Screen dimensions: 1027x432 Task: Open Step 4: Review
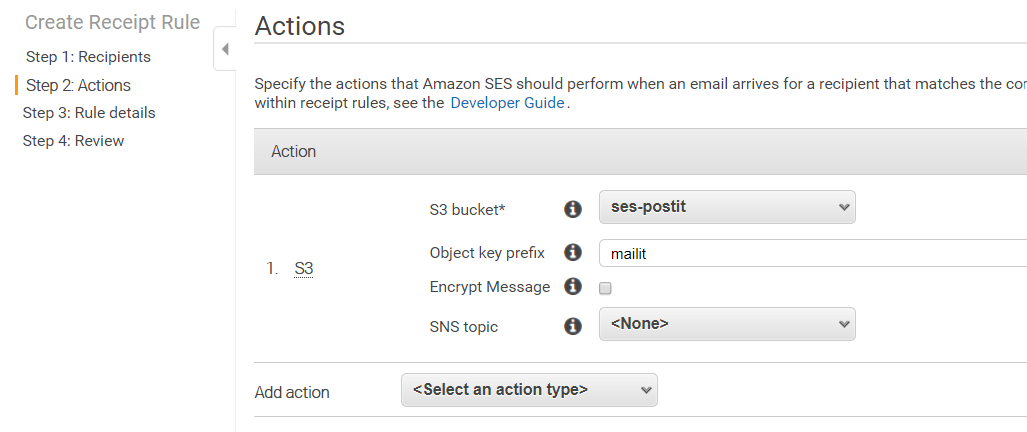point(73,141)
